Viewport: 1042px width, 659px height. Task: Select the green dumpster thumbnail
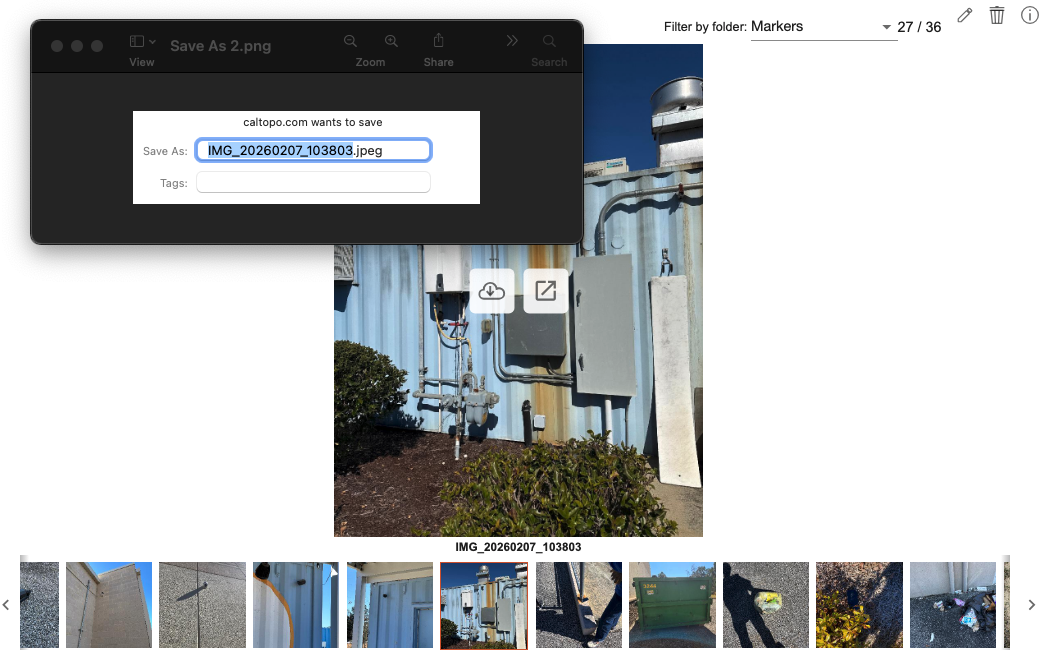[672, 605]
